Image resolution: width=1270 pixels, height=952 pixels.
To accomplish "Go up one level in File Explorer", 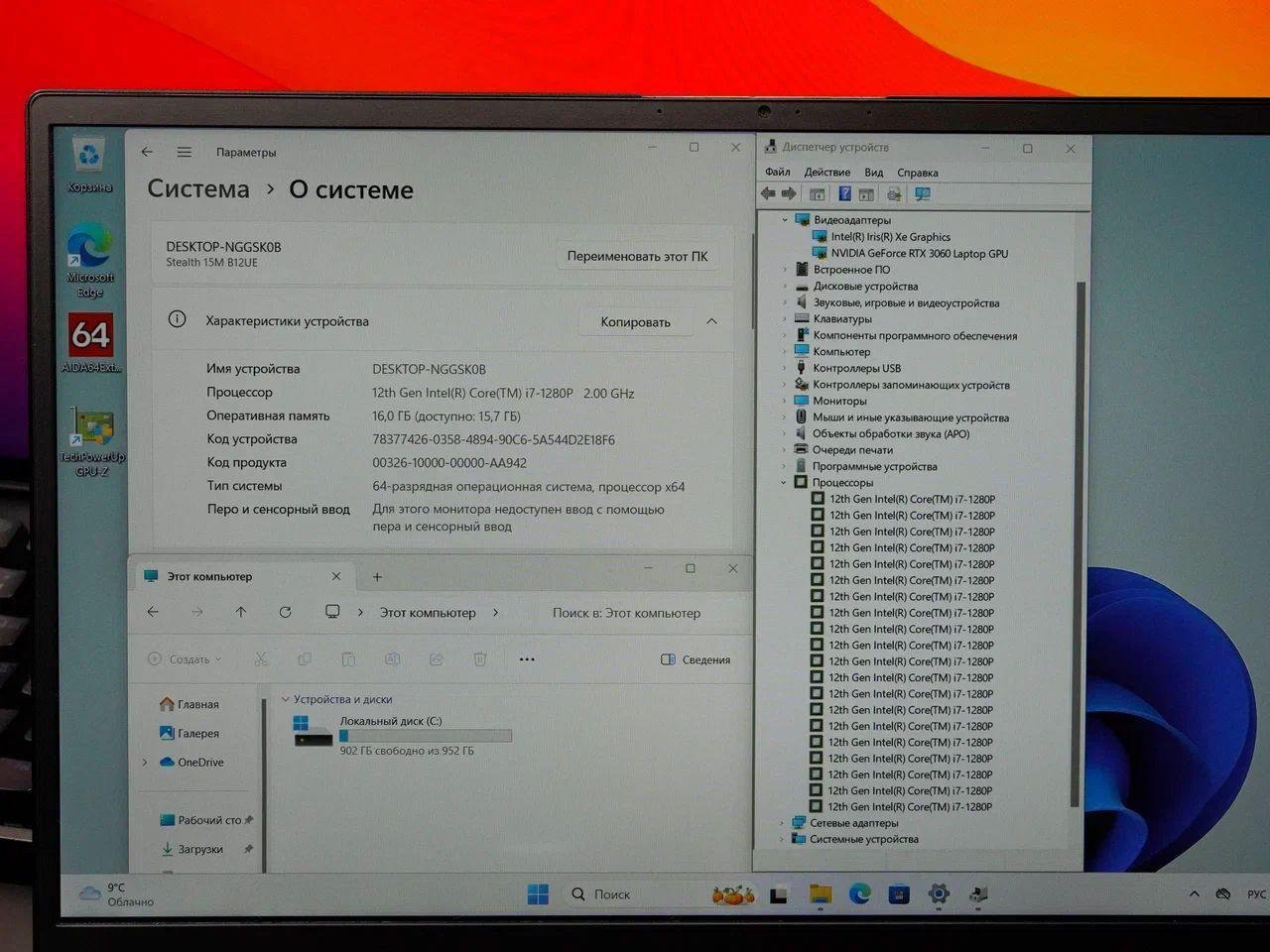I will [x=241, y=612].
